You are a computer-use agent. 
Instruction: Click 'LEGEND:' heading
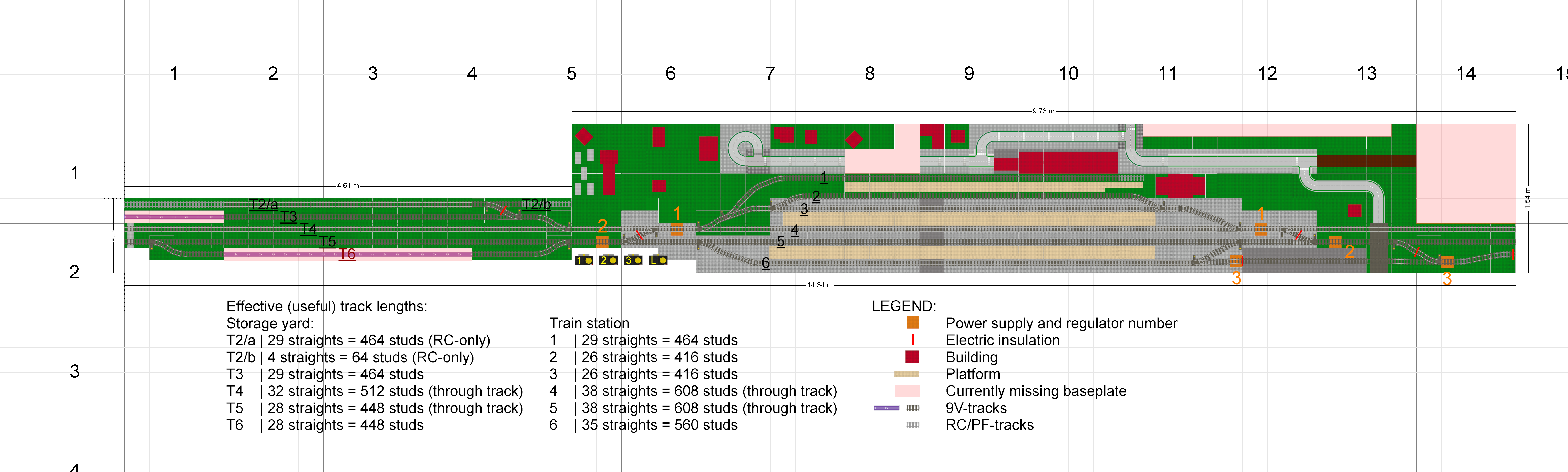point(904,307)
